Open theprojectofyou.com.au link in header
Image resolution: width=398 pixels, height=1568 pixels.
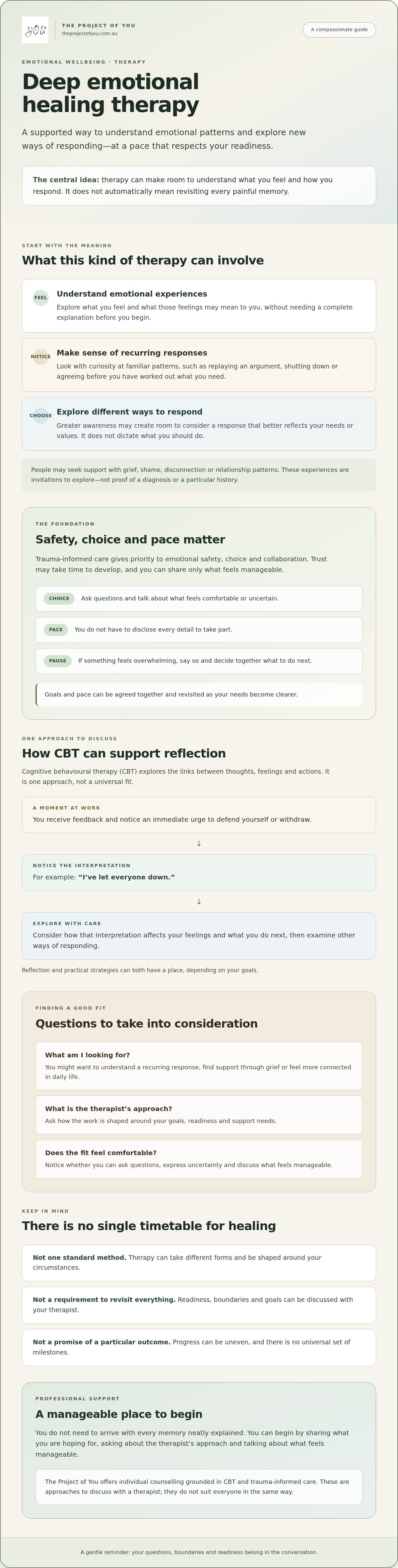[90, 33]
